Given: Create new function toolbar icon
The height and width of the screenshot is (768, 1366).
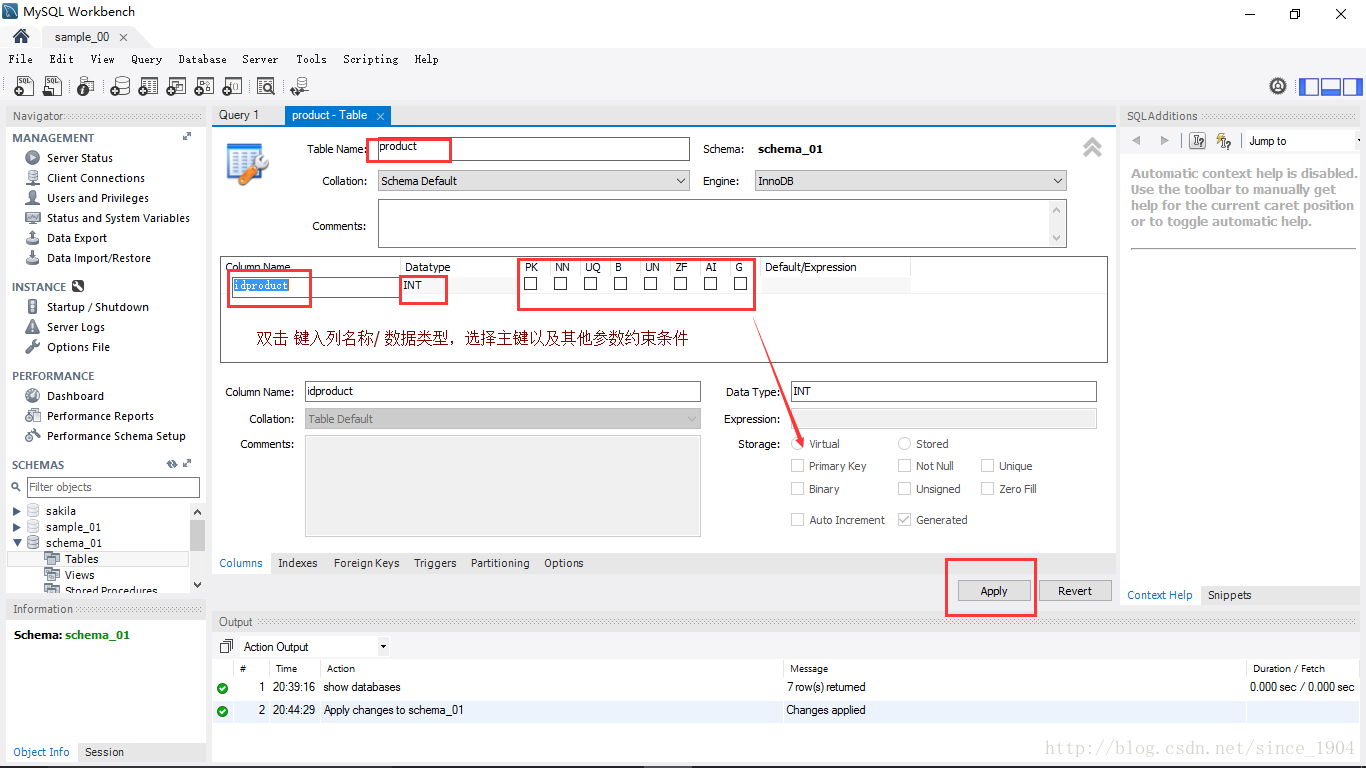Looking at the screenshot, I should [232, 87].
